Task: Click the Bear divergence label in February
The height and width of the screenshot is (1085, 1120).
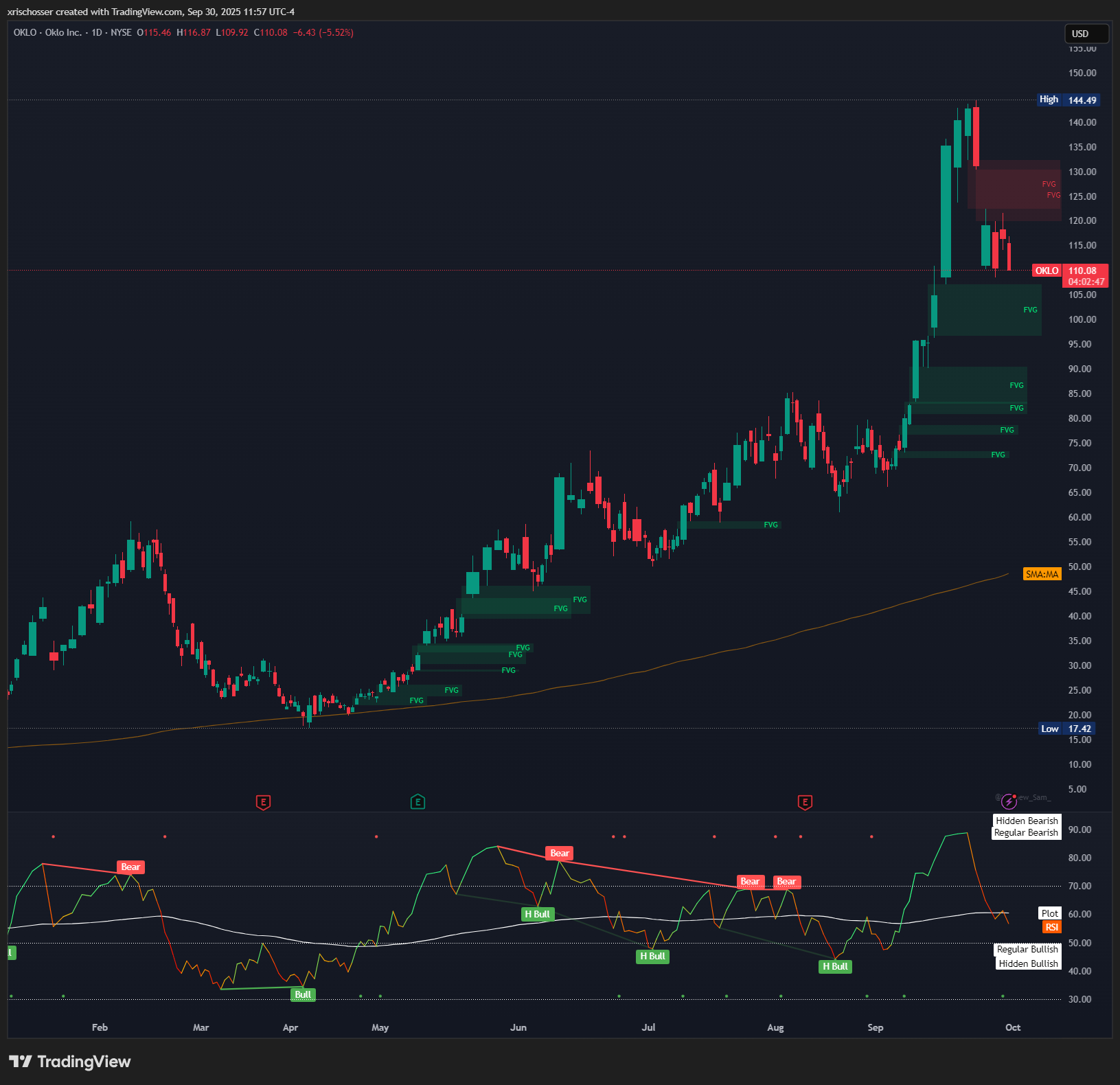Action: click(130, 867)
